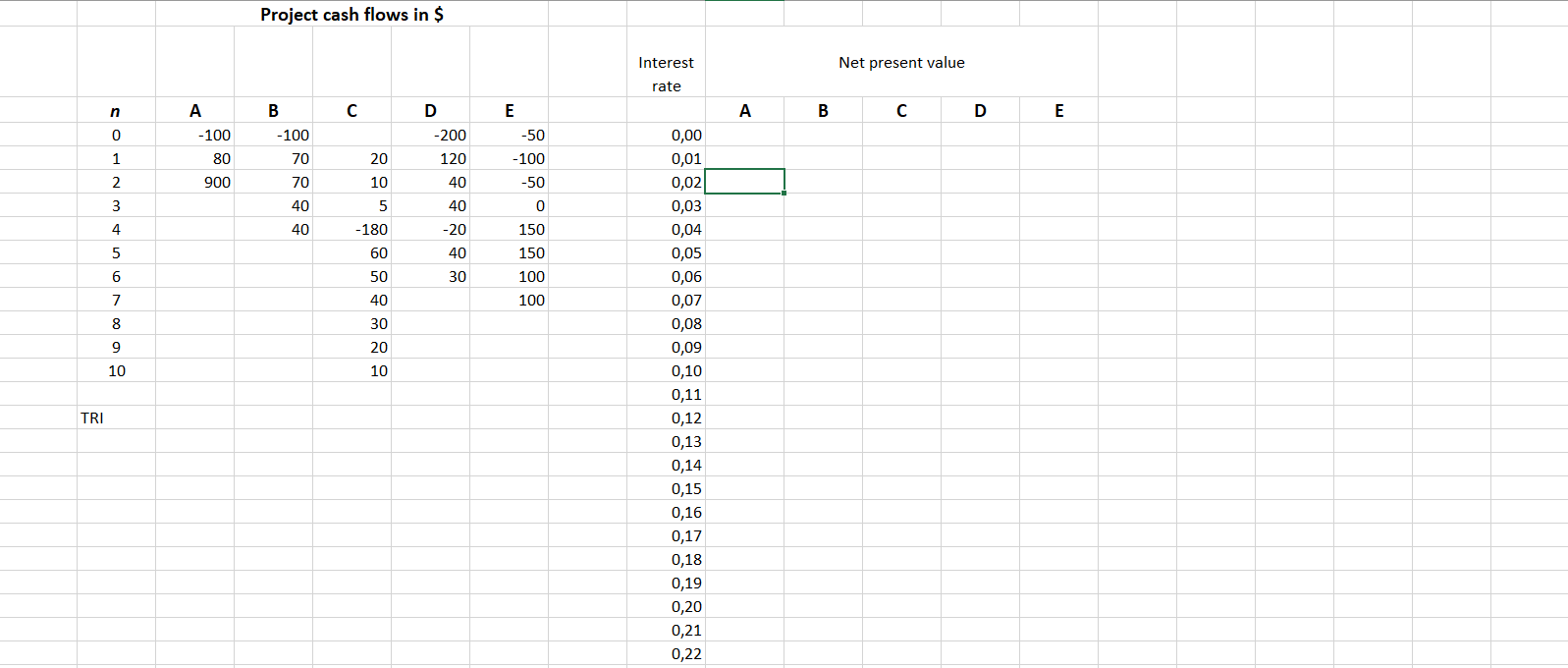The image size is (1568, 668).
Task: Click column D header under Net present value
Action: point(980,110)
